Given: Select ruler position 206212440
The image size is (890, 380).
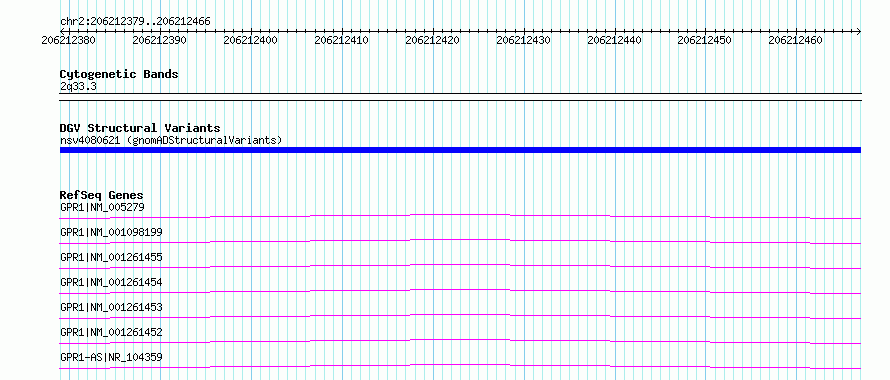Looking at the screenshot, I should (x=615, y=40).
